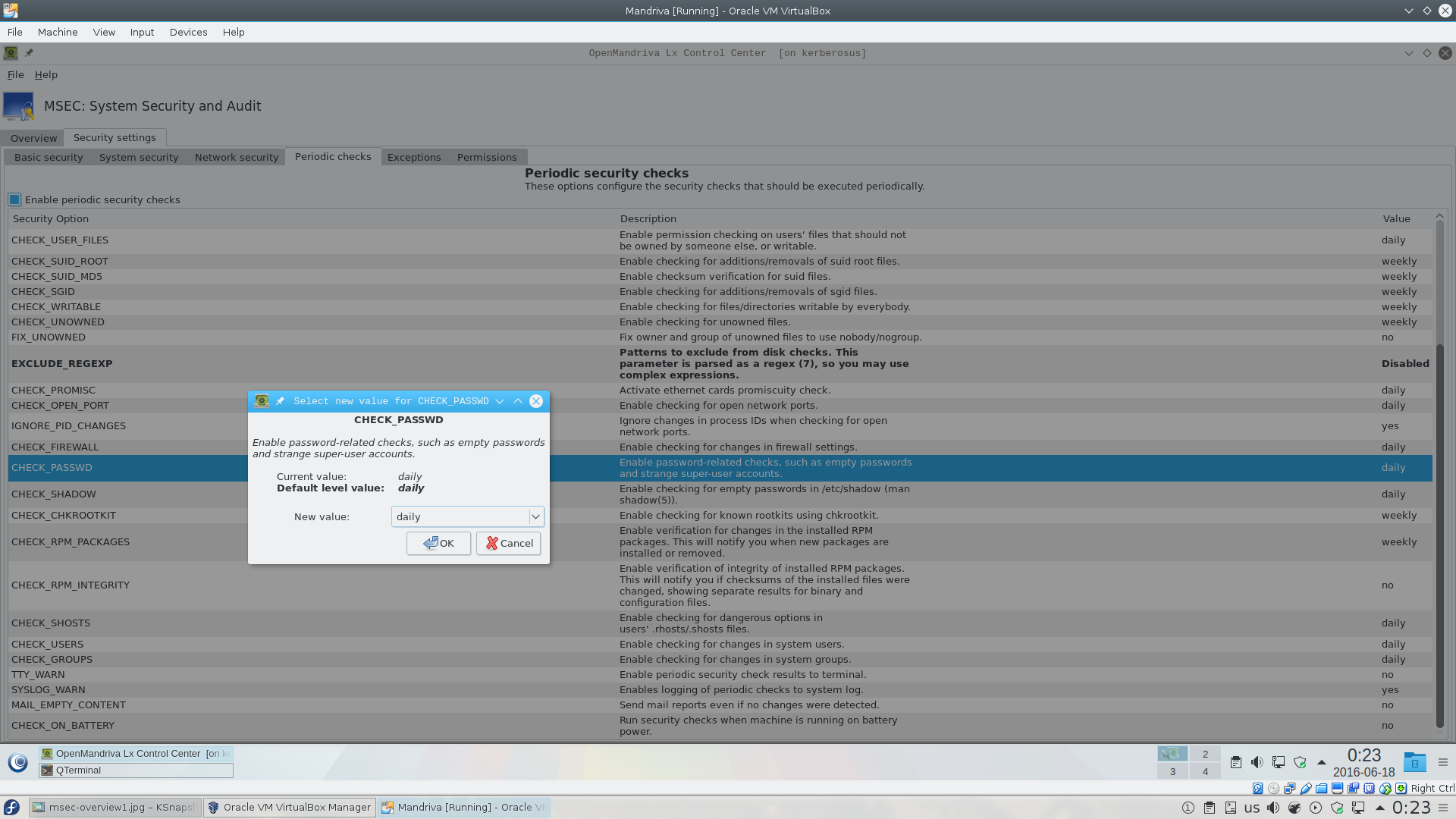Expand hidden guest tray icons arrow
The image size is (1456, 819).
coord(1322,762)
